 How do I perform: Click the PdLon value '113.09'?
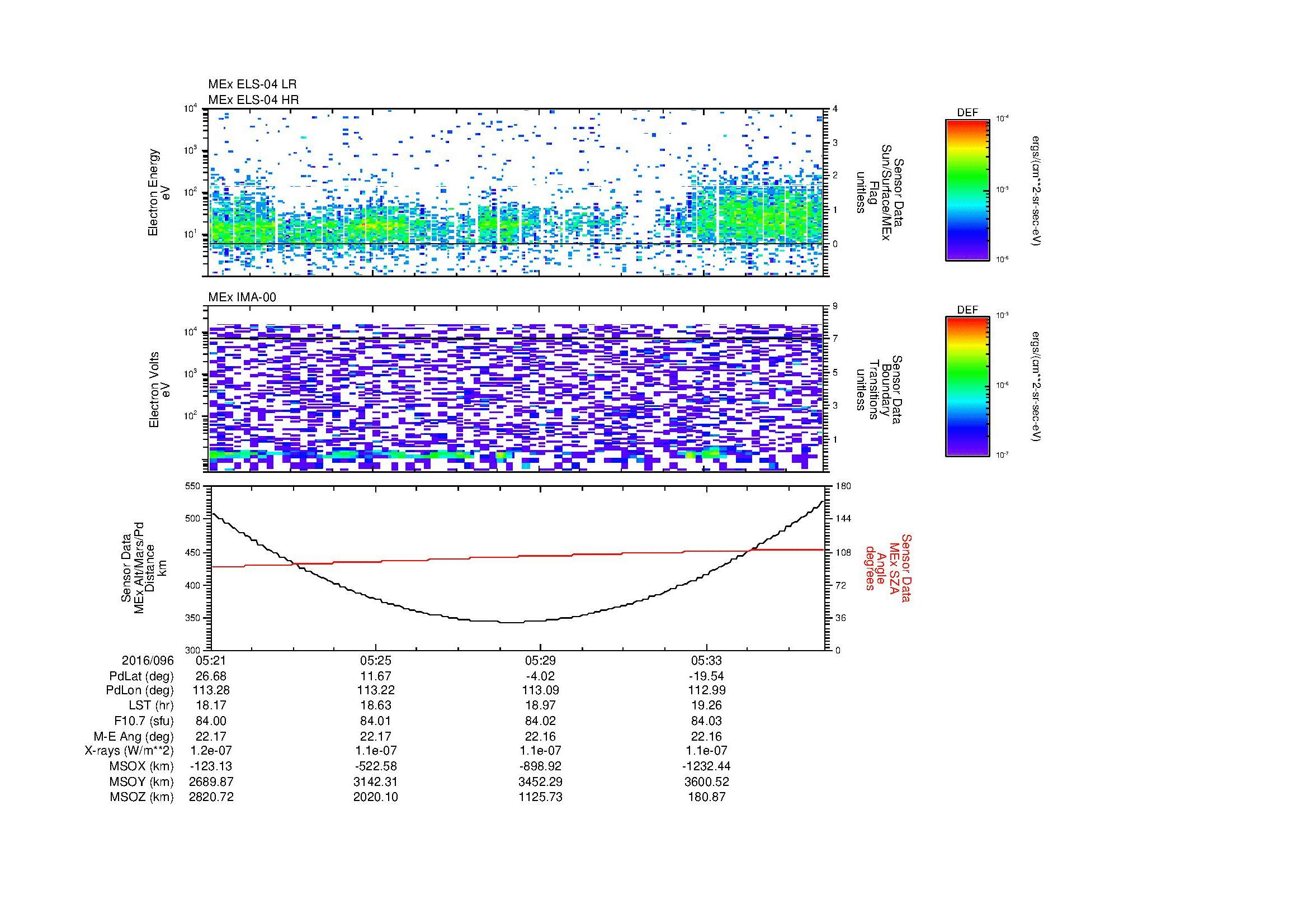click(x=540, y=690)
